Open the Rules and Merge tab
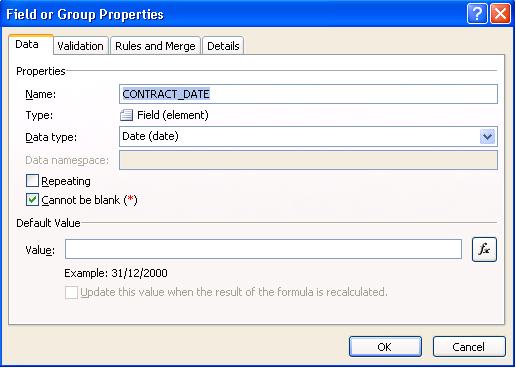The height and width of the screenshot is (368, 516). (155, 46)
